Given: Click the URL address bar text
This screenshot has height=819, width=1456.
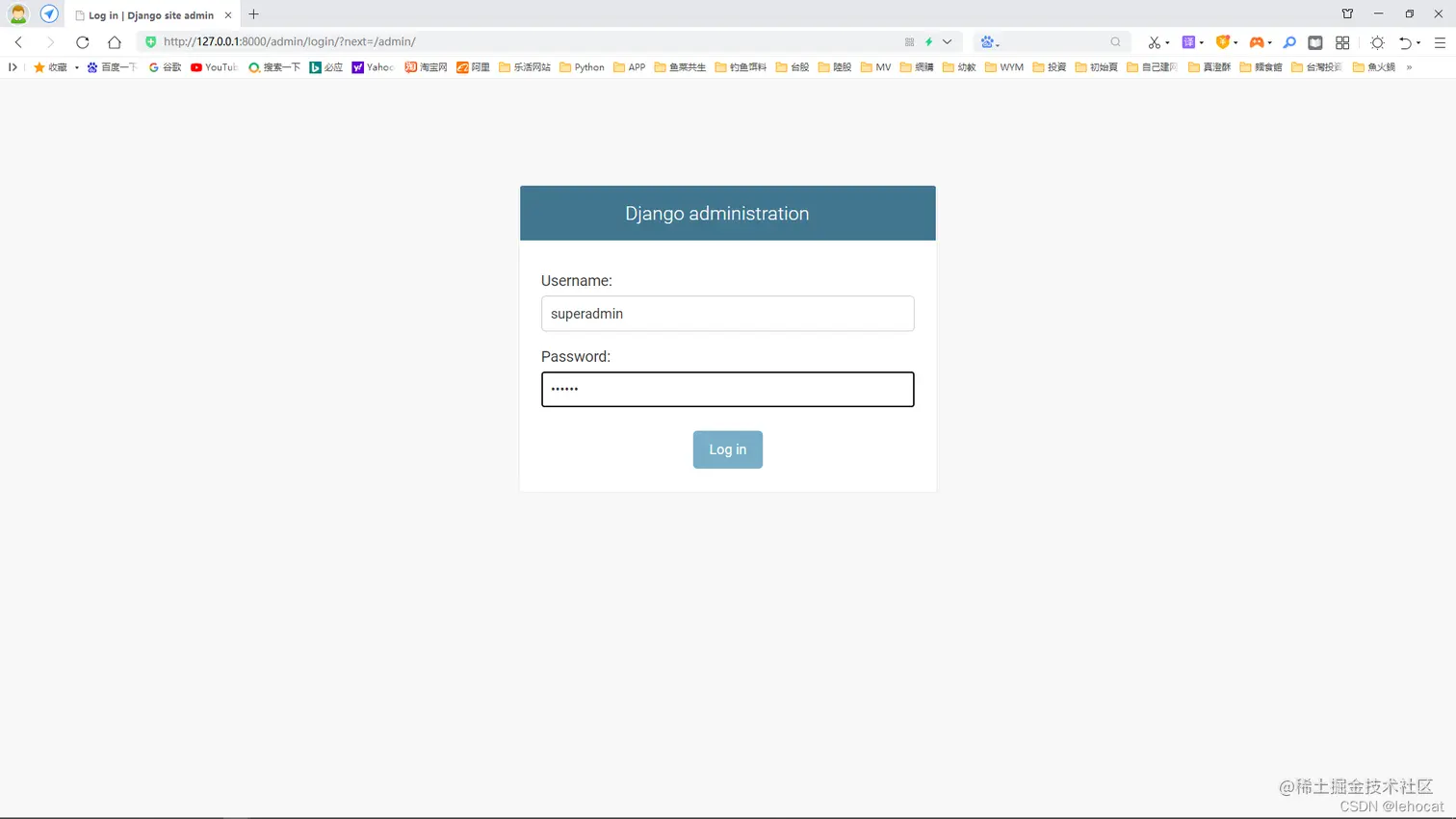Looking at the screenshot, I should coord(290,42).
